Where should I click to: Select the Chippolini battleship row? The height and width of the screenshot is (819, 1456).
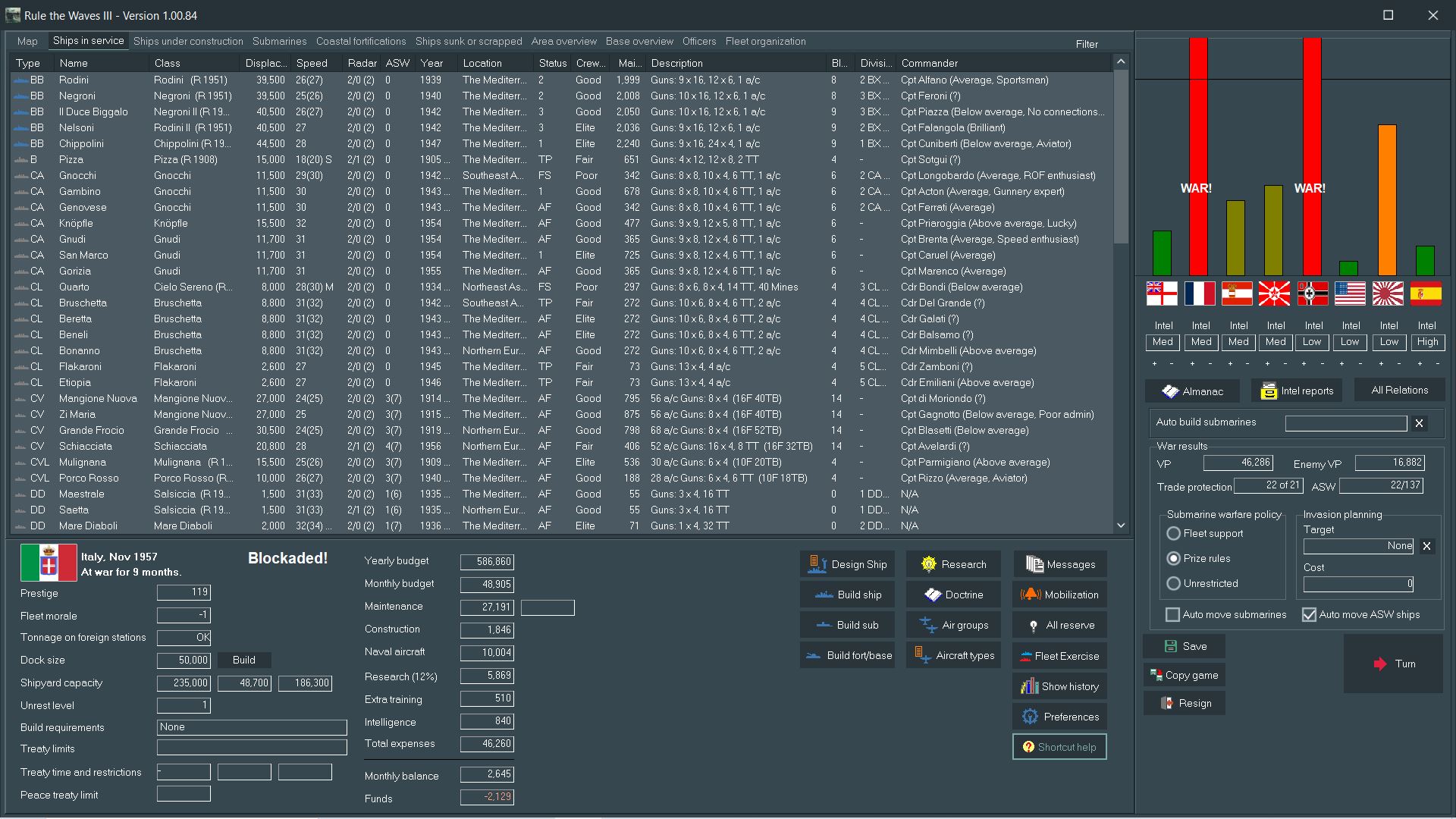(x=561, y=143)
